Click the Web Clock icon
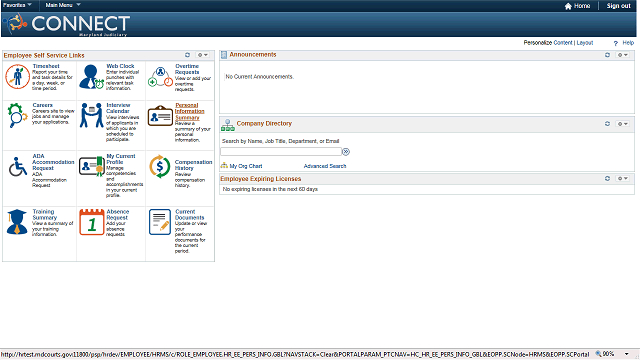Image resolution: width=640 pixels, height=360 pixels. 91,77
